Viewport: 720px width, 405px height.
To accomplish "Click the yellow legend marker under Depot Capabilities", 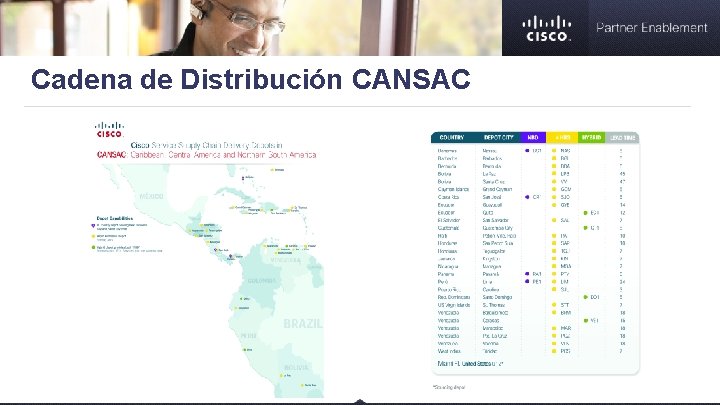I will pos(93,236).
